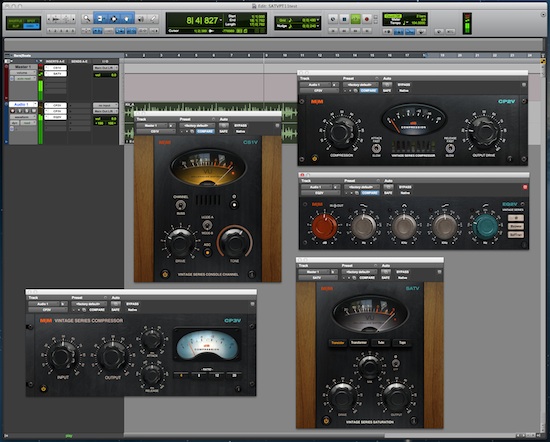Viewport: 550px width, 442px height.
Task: Toggle BYPASS in the CP2V plugin window
Action: (x=404, y=85)
